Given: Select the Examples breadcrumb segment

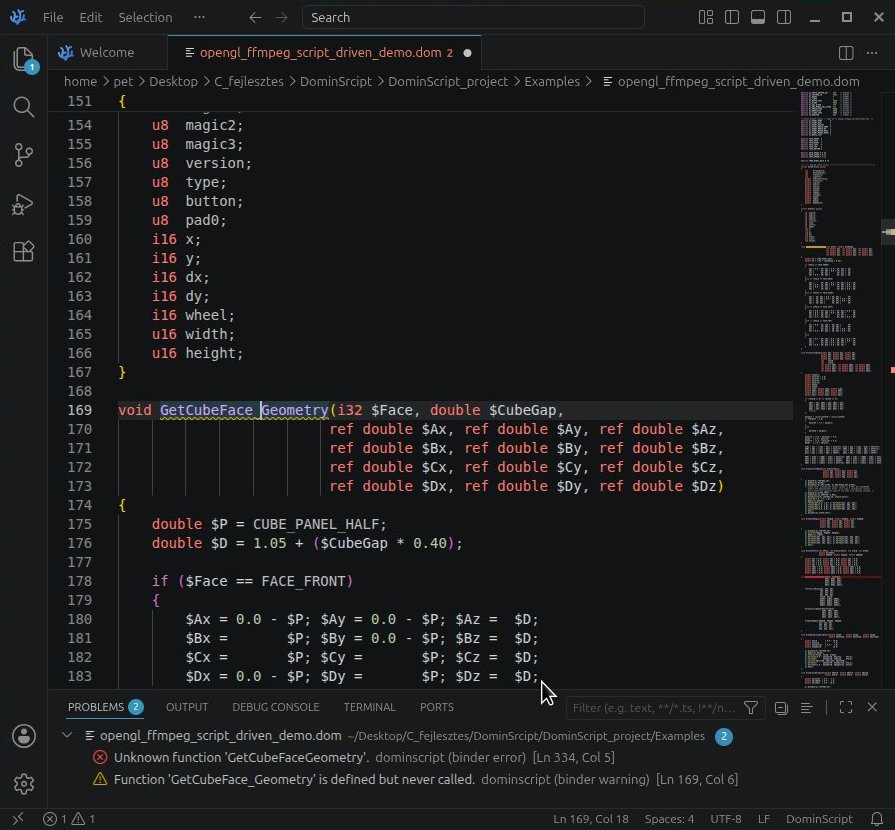Looking at the screenshot, I should point(552,82).
